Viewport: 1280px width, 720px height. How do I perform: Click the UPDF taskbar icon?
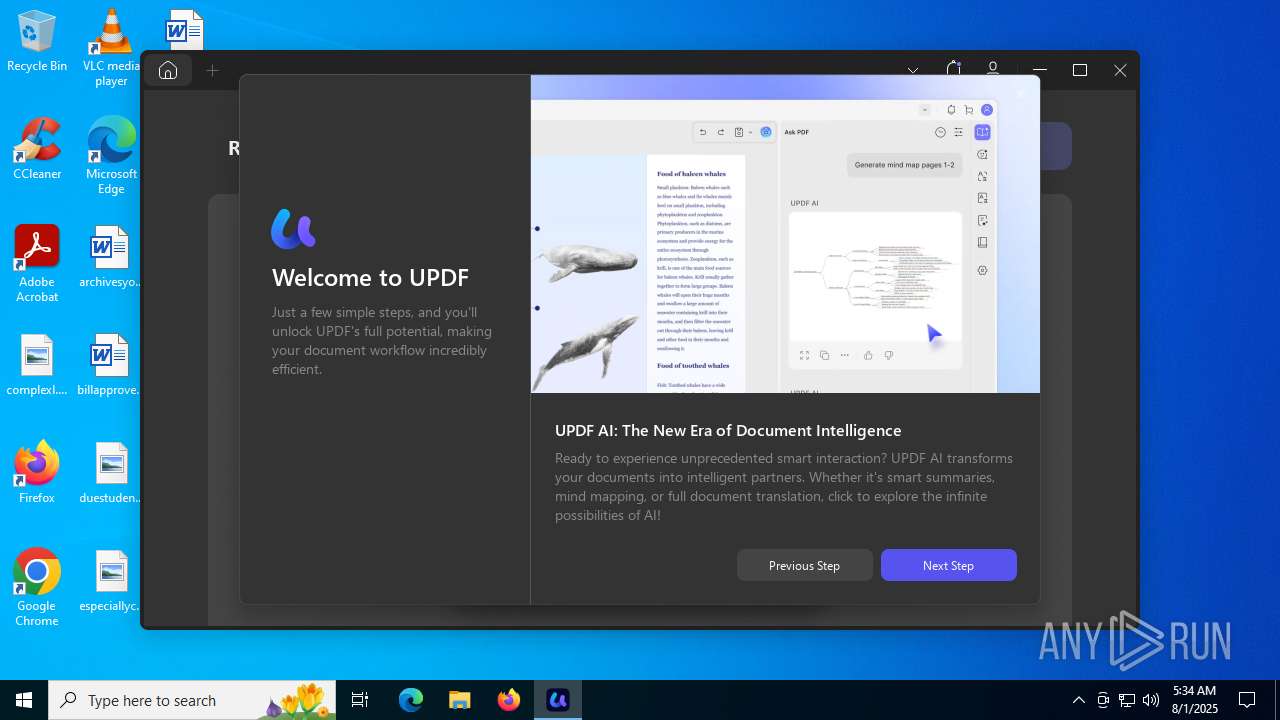[x=558, y=700]
